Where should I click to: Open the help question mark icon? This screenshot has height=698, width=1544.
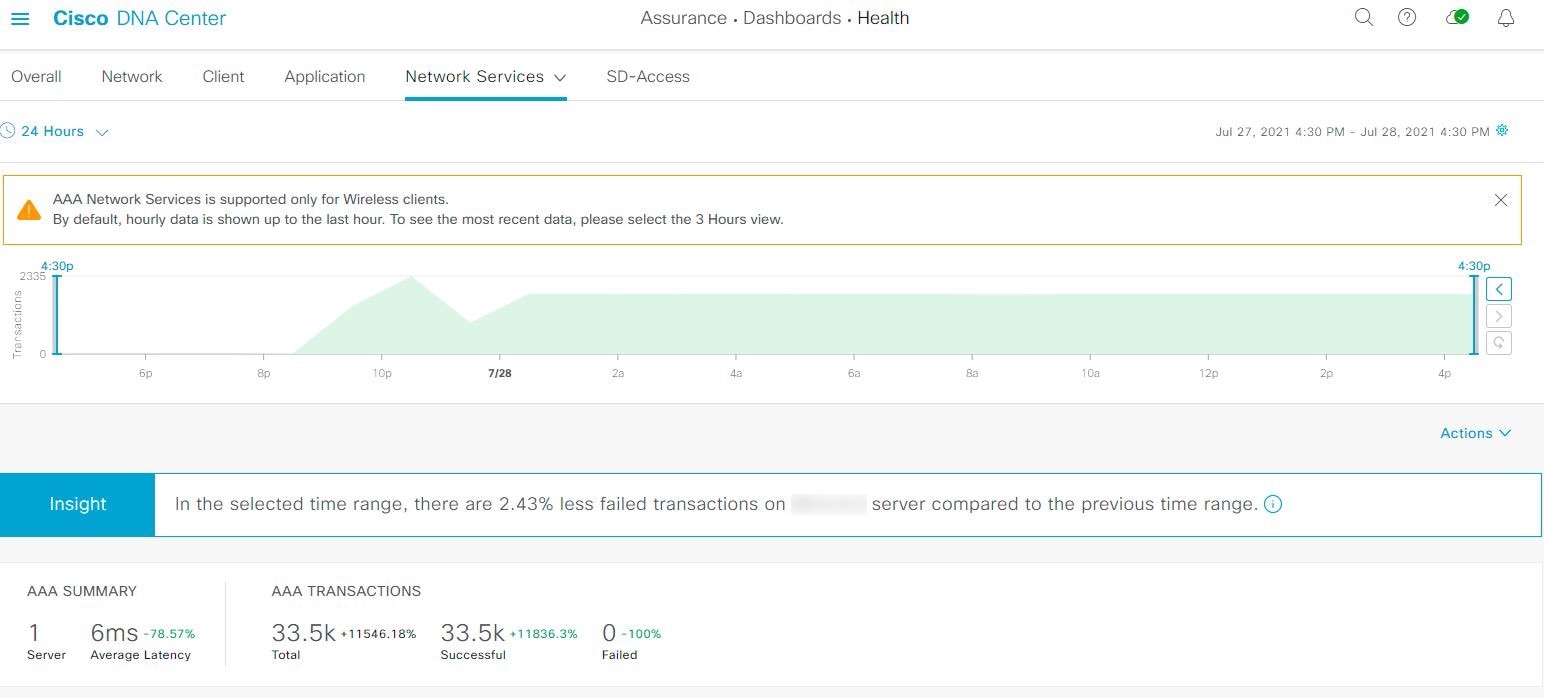[1407, 17]
